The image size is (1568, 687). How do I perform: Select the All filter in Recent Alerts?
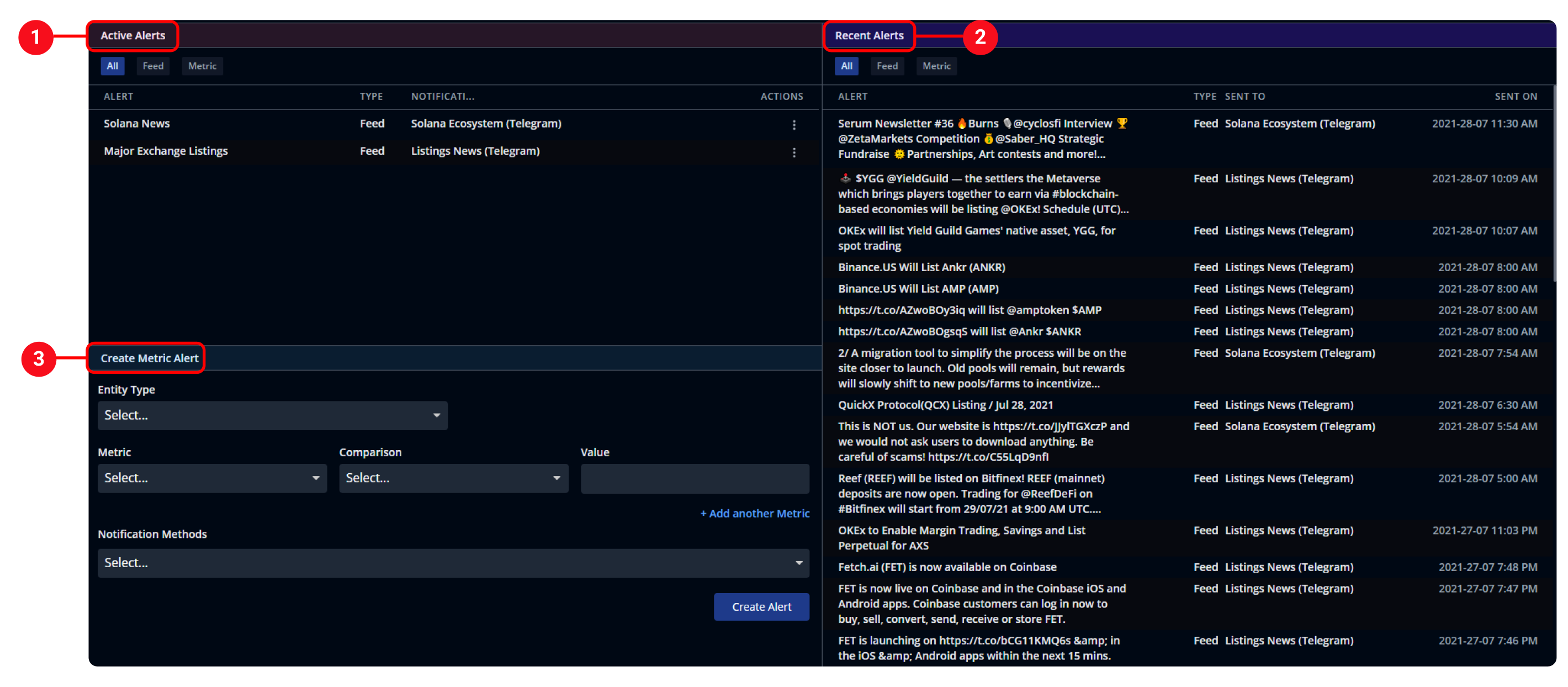[846, 66]
